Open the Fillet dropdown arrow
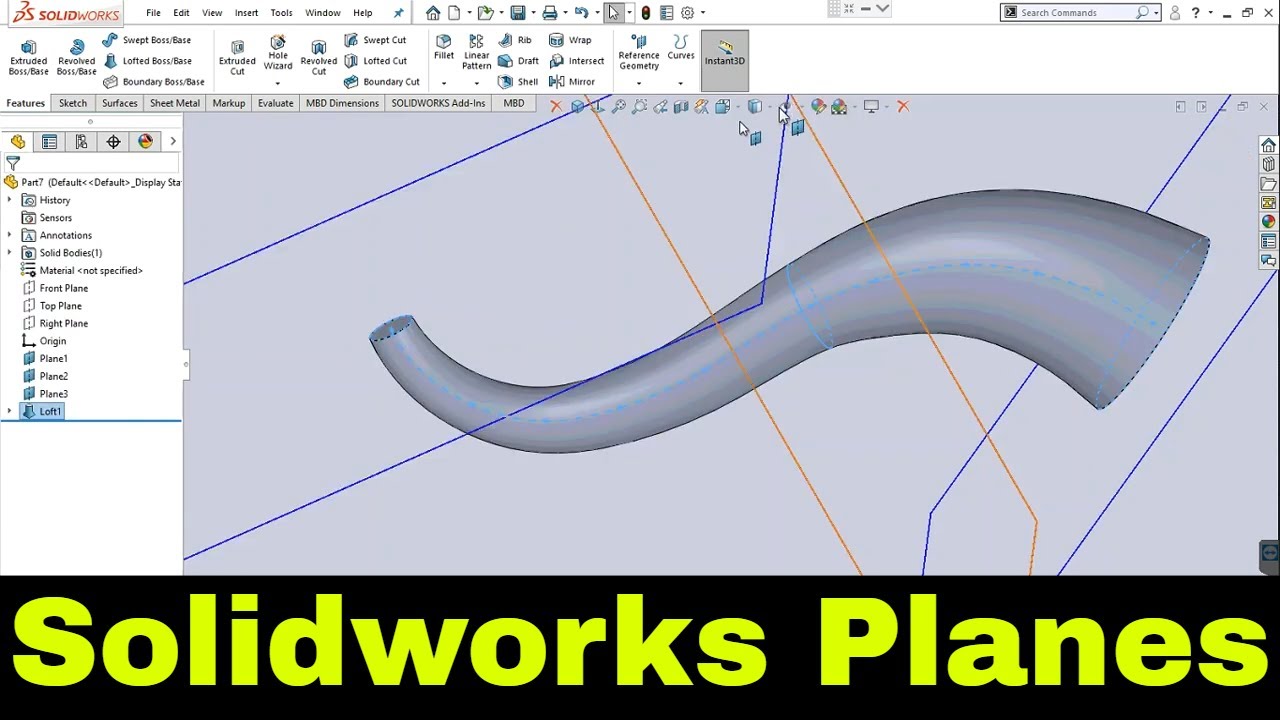Screen dimensions: 1280x720 [444, 83]
